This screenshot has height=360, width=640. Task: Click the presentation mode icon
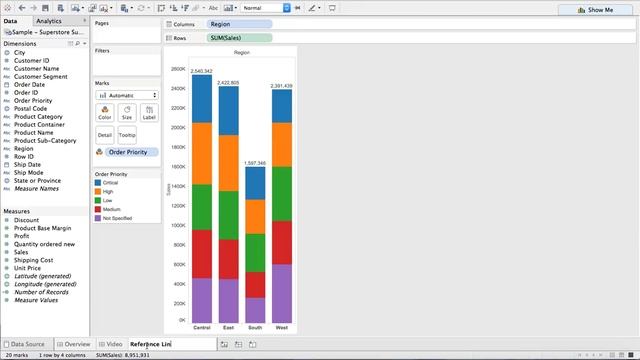pos(332,8)
